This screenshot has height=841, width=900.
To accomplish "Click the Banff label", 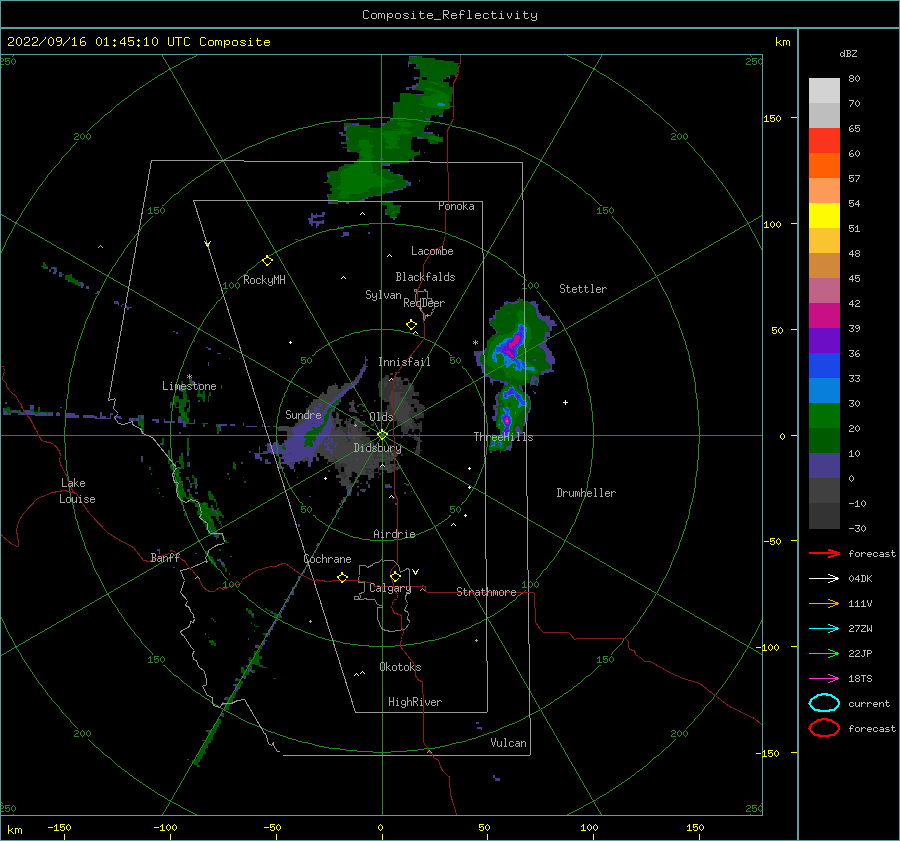I will [165, 557].
